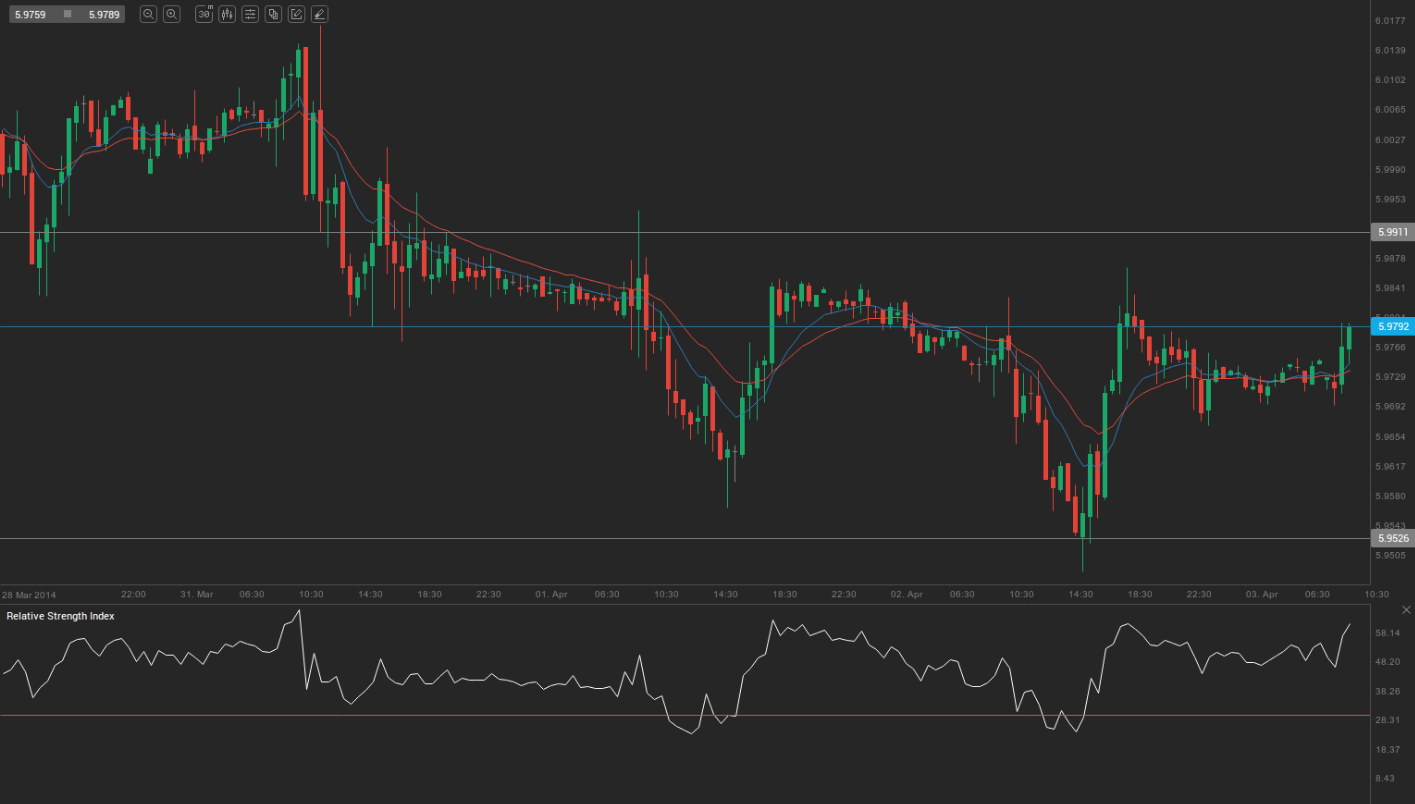
Task: Click the 5.9580 price axis value
Action: pos(1390,496)
